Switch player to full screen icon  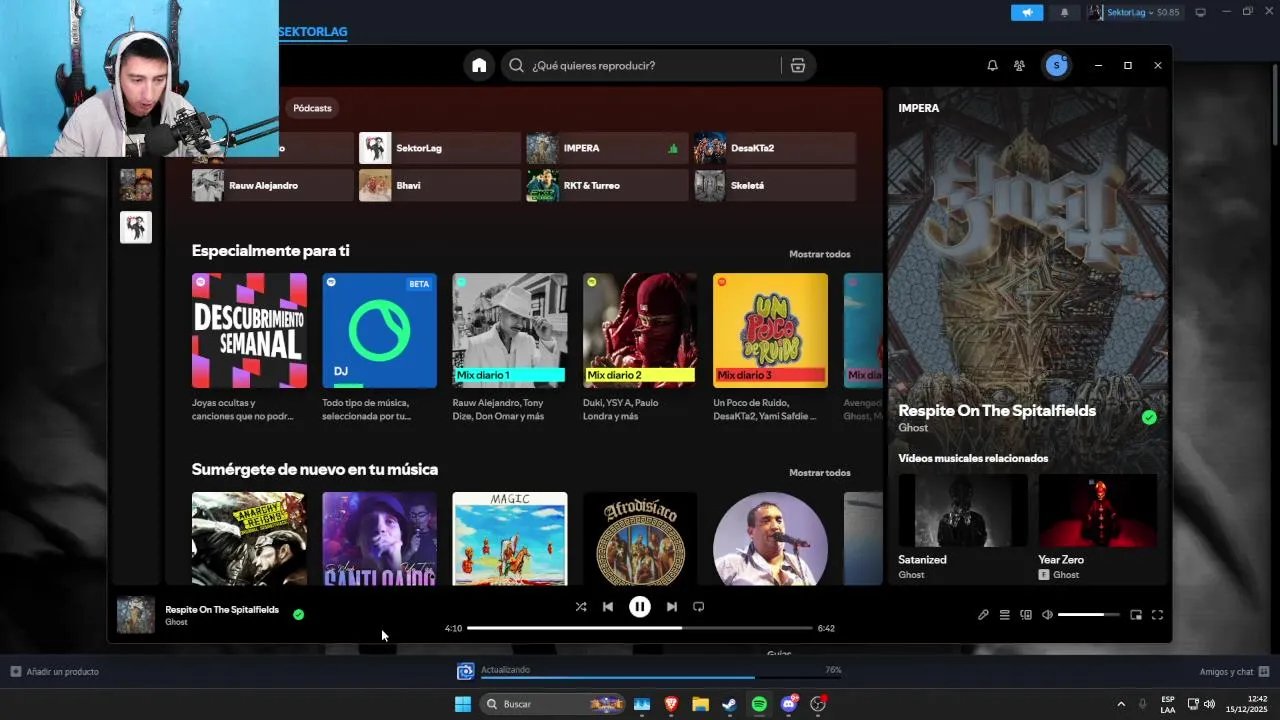click(1157, 615)
